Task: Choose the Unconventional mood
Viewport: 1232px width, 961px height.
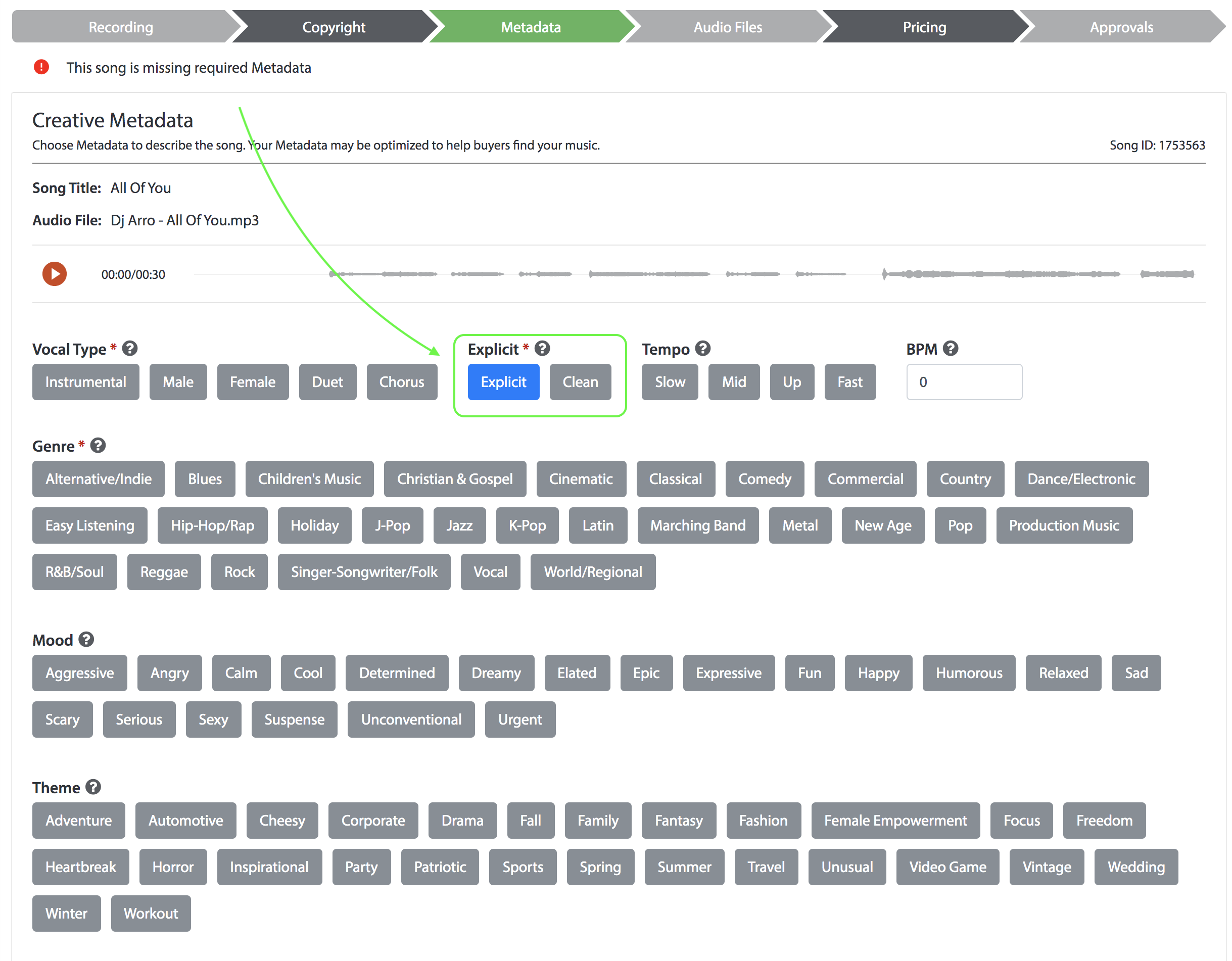Action: [x=411, y=719]
